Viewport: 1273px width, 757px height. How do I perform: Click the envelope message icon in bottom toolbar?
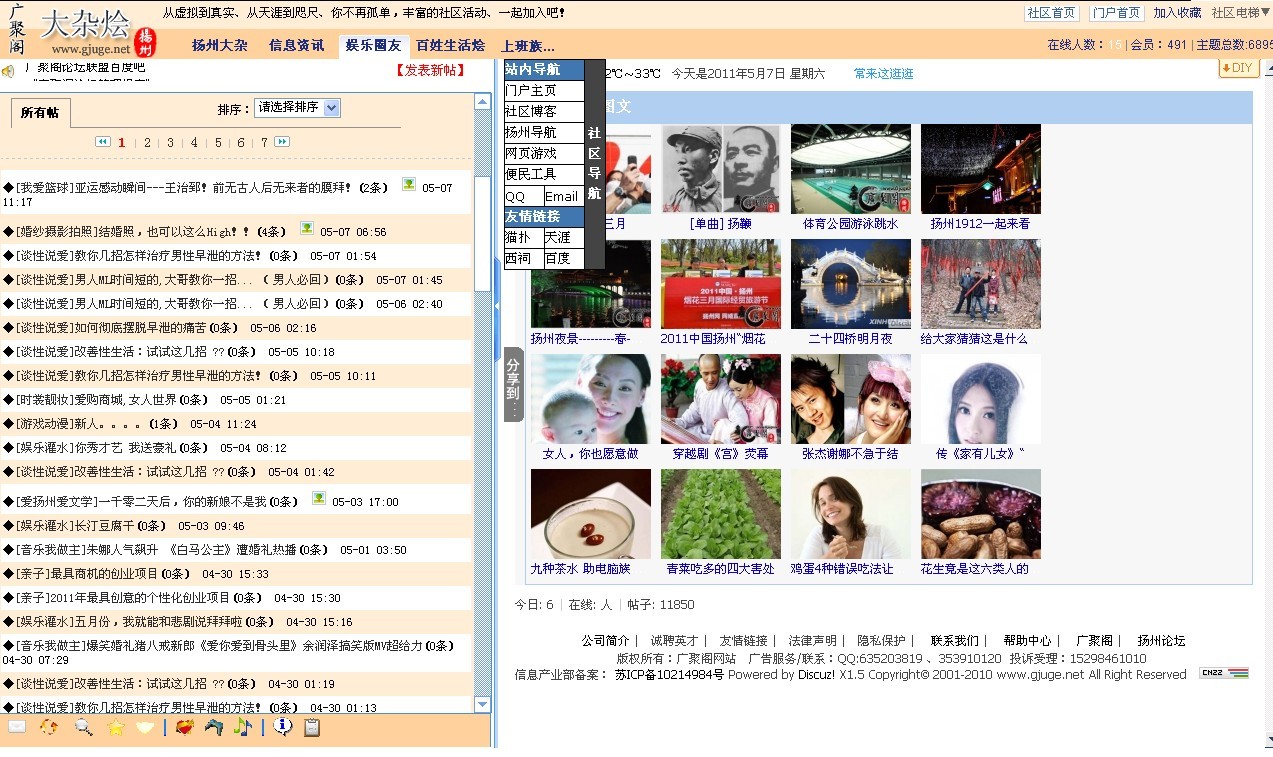click(x=17, y=727)
